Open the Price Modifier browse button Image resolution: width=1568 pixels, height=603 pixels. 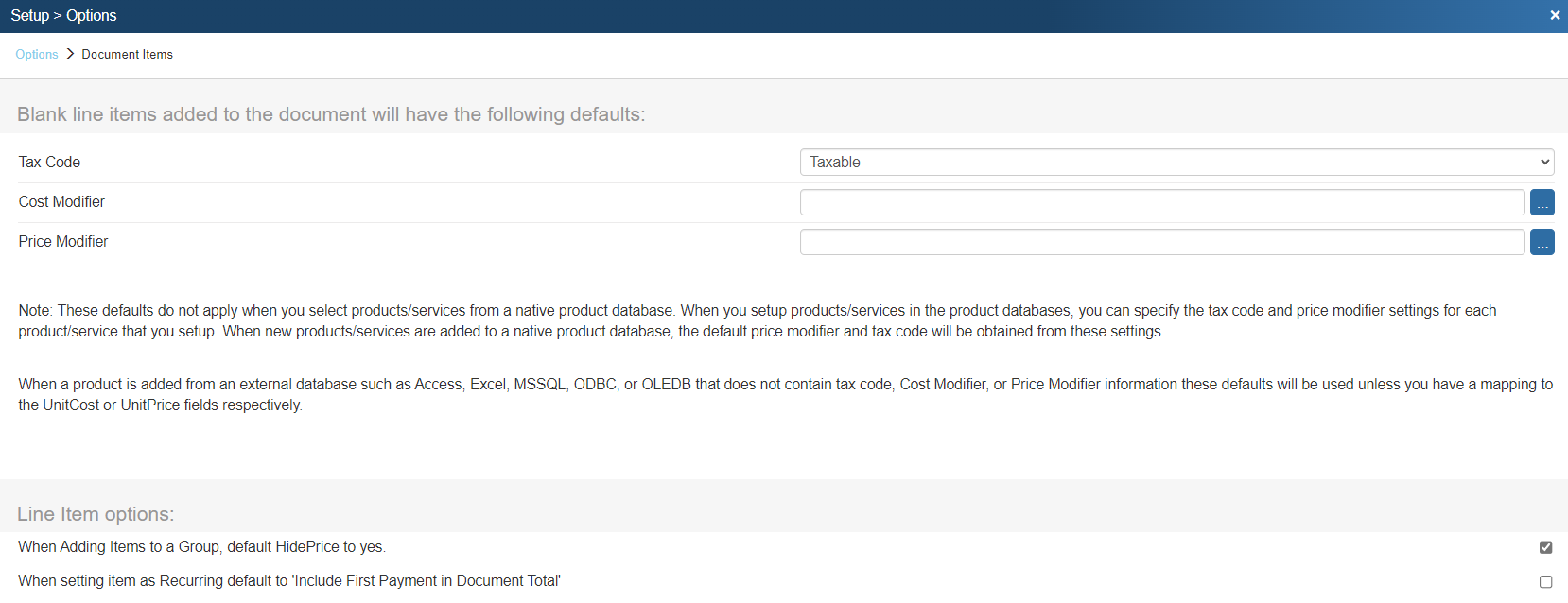[1542, 242]
